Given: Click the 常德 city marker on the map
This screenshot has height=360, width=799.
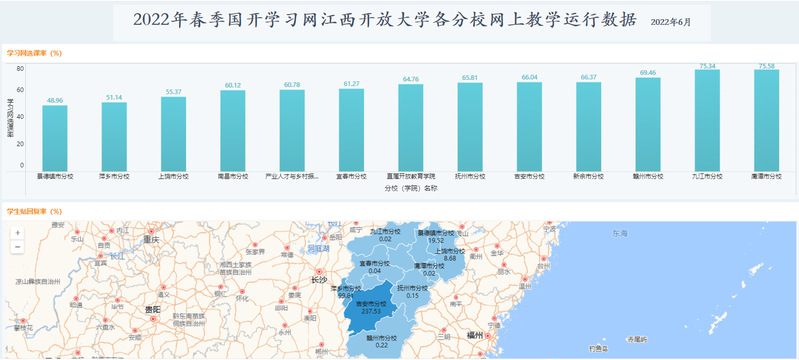Looking at the screenshot, I should [286, 247].
